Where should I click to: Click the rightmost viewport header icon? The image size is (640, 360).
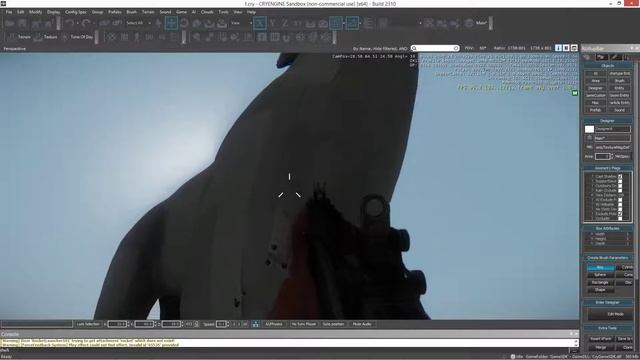coord(574,48)
